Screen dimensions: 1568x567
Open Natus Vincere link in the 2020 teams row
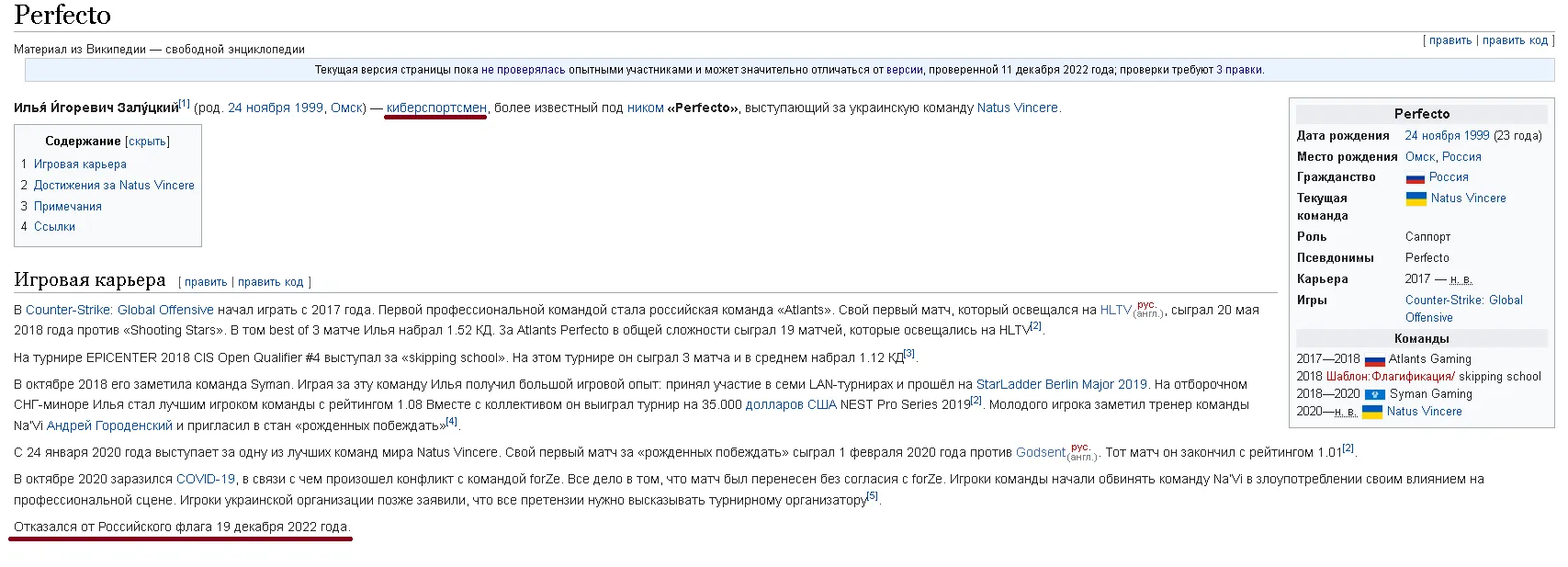1425,412
